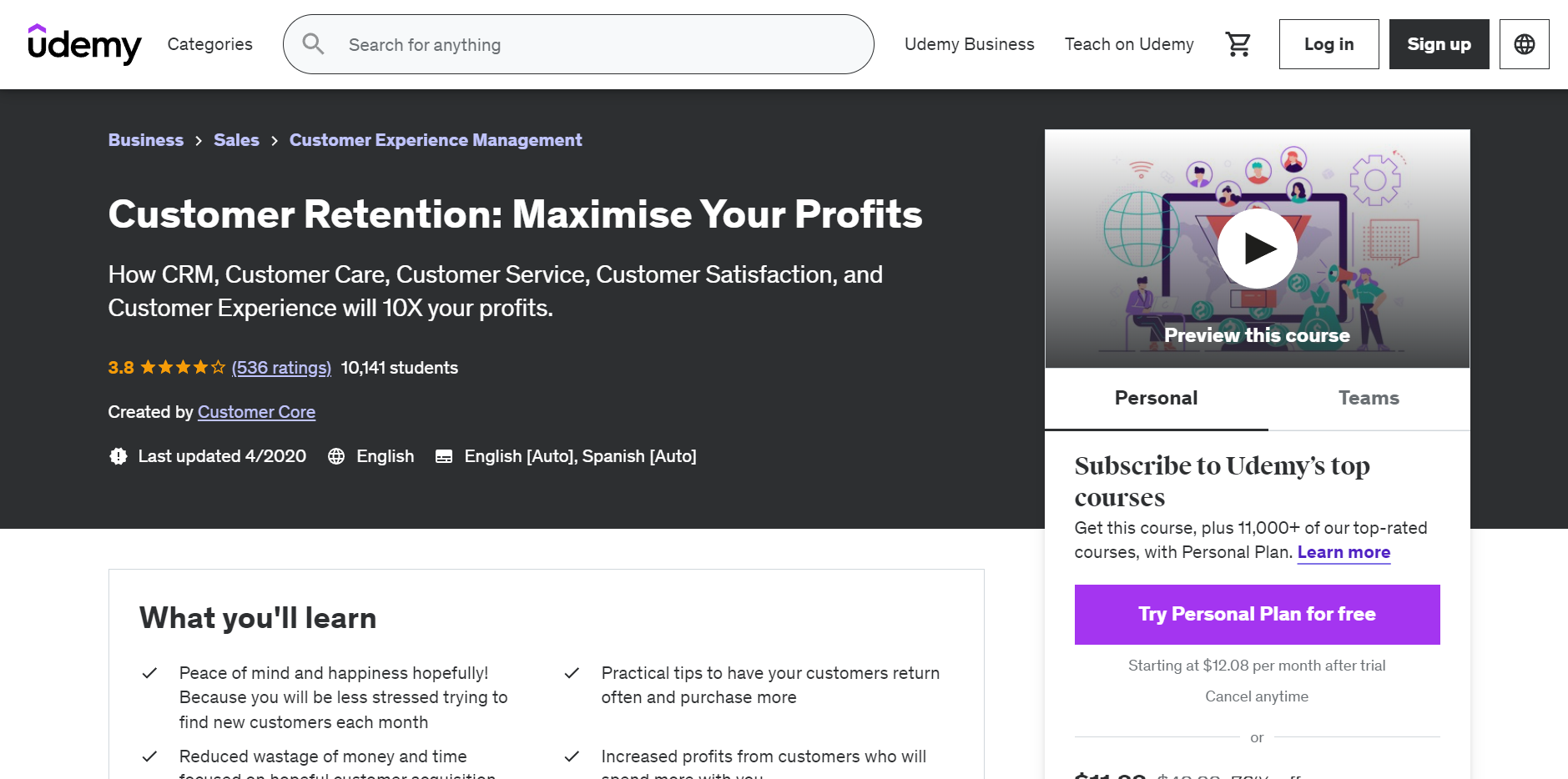The image size is (1568, 779).
Task: Select the Personal tab
Action: tap(1156, 399)
